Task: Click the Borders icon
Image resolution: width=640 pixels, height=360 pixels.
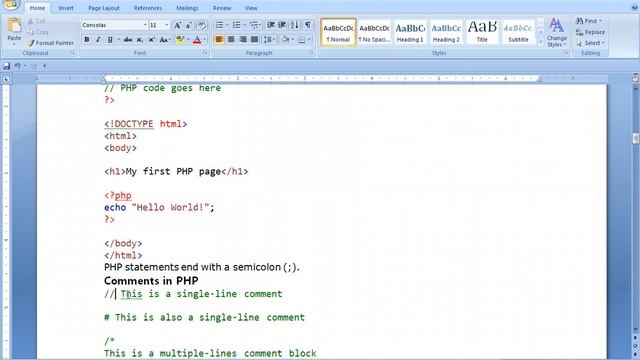Action: click(302, 40)
